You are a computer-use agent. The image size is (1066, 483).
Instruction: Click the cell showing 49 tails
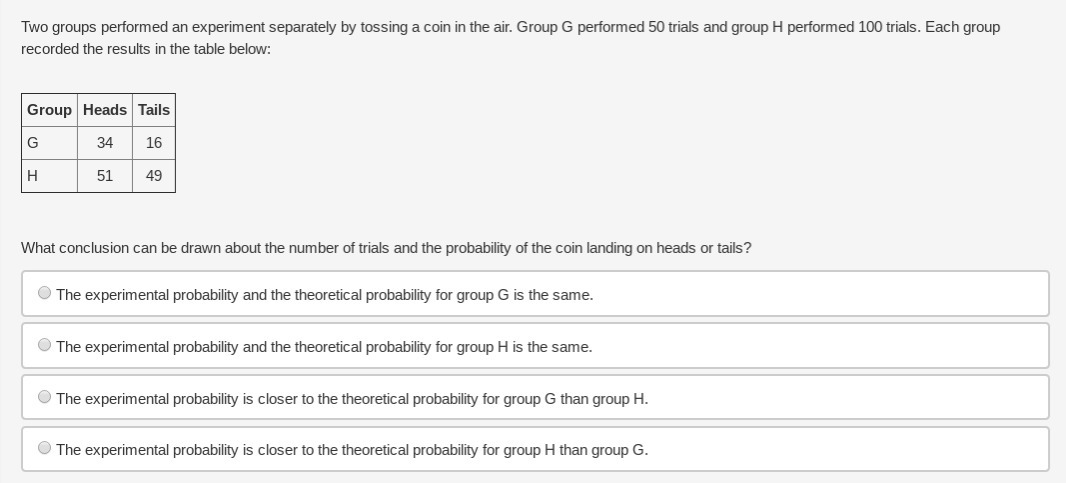point(154,176)
